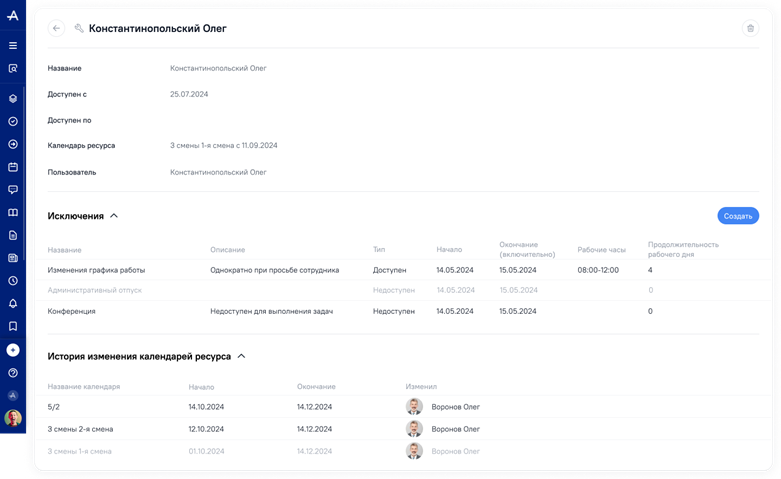
Task: Click the arrow-in-circle sidebar icon
Action: pos(13,144)
